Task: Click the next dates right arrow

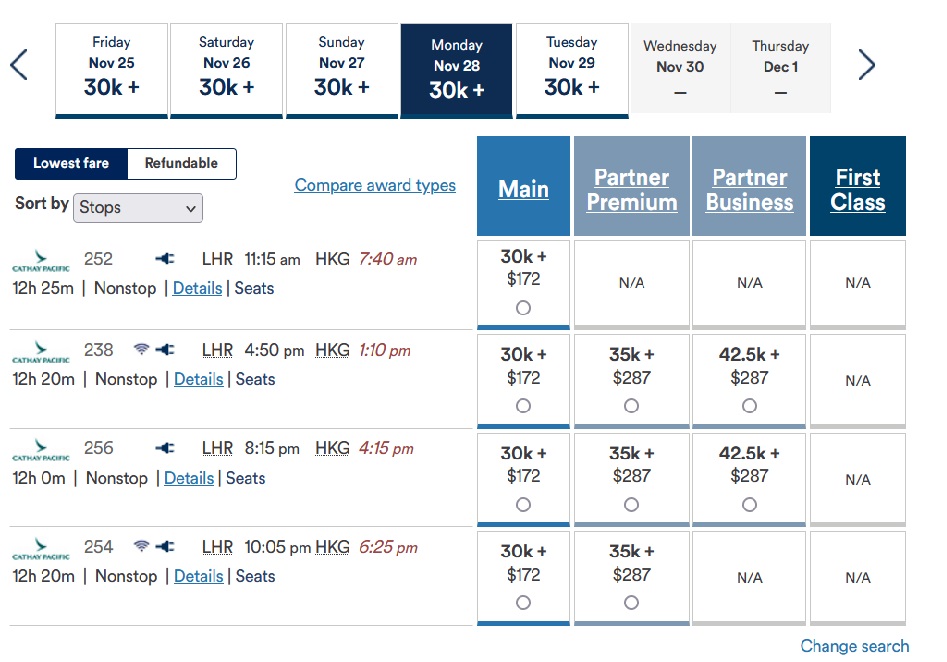Action: [x=866, y=66]
